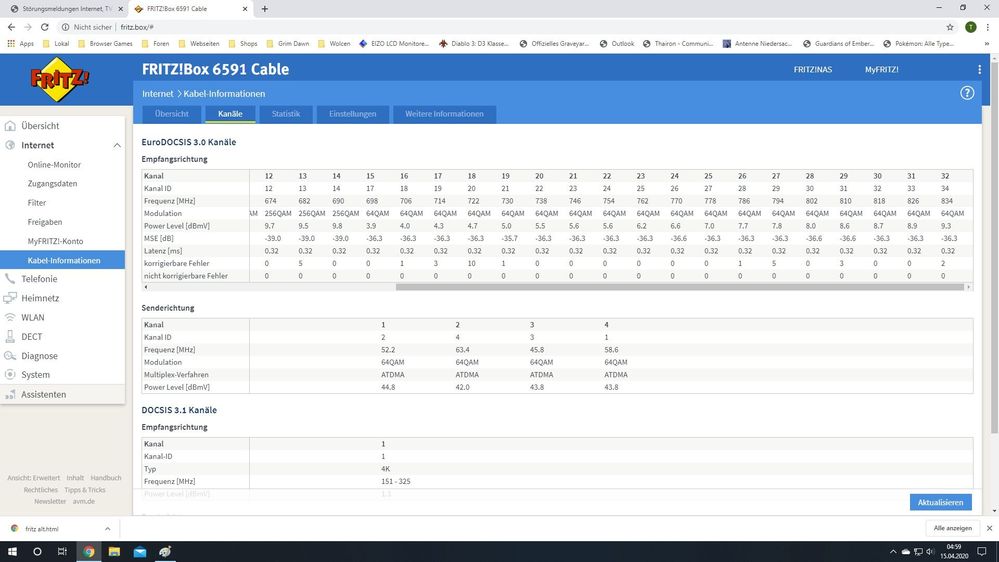Screen dimensions: 999x562
Task: Bookmark page with the star icon
Action: coord(950,27)
